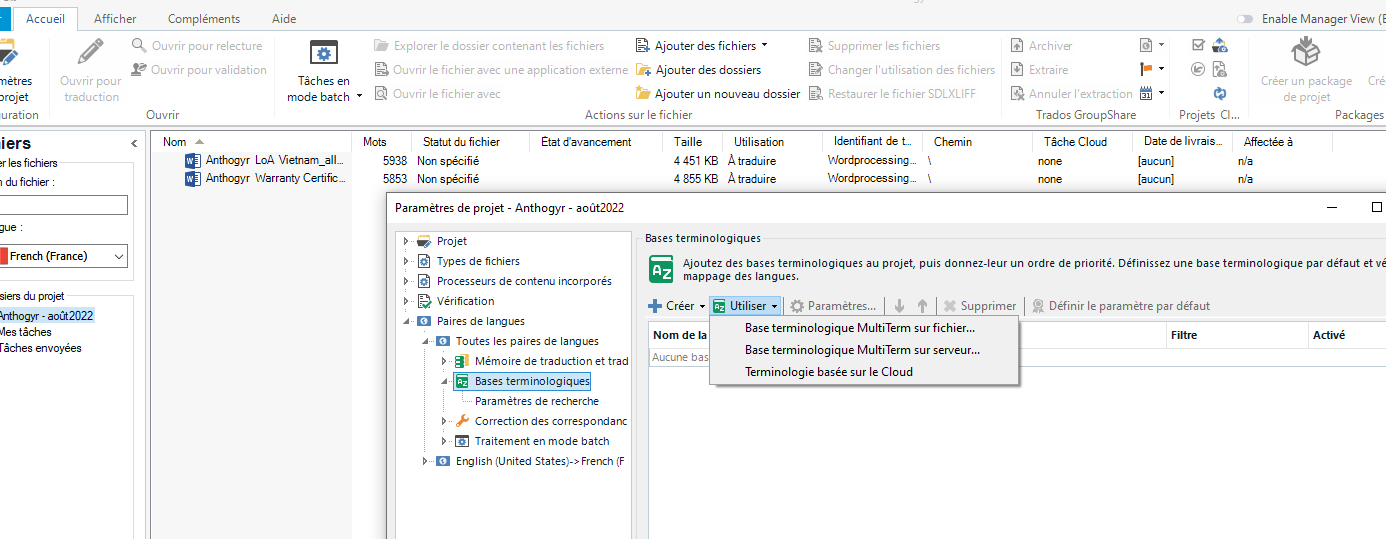Switch to the Compléments ribbon tab

(204, 19)
